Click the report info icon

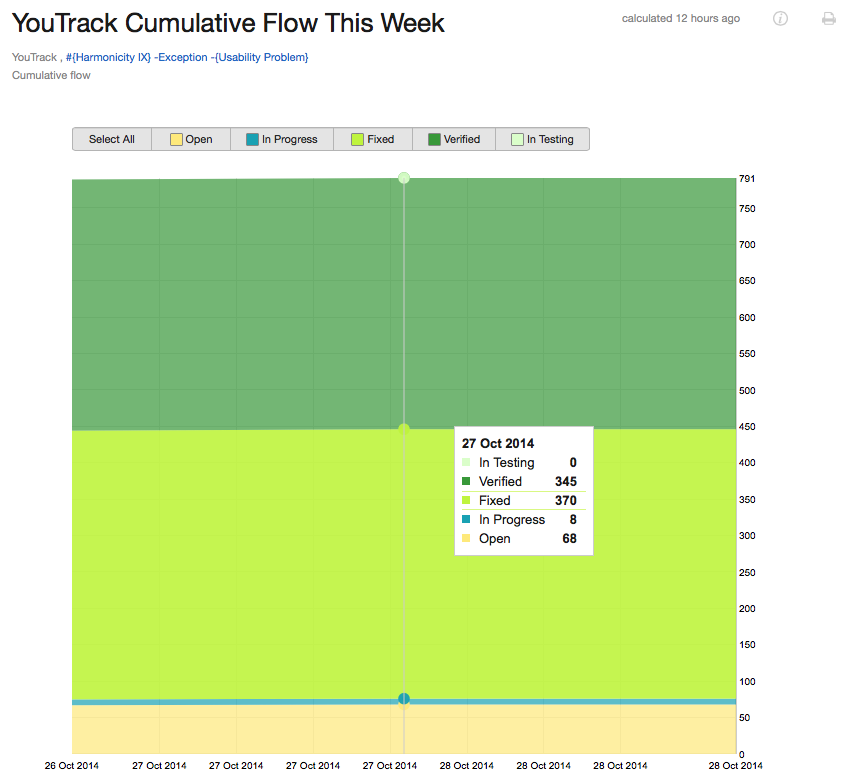[780, 18]
